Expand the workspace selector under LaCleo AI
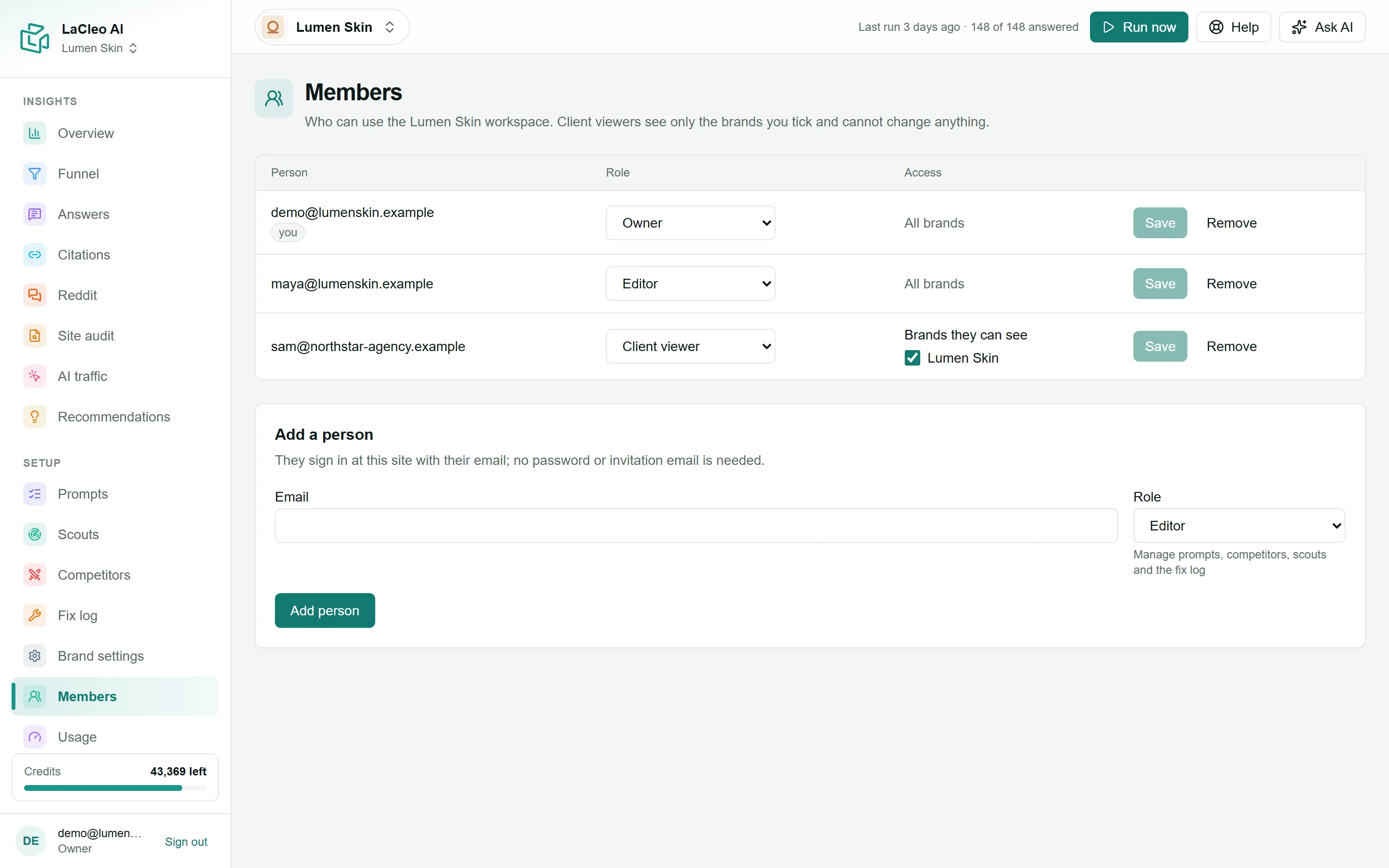Viewport: 1389px width, 868px height. (x=99, y=48)
